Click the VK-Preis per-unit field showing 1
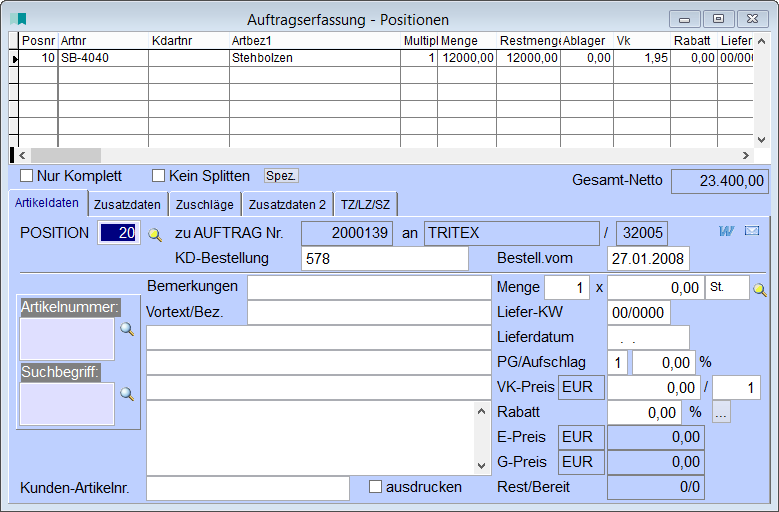Screen dimensions: 779x512 736,388
